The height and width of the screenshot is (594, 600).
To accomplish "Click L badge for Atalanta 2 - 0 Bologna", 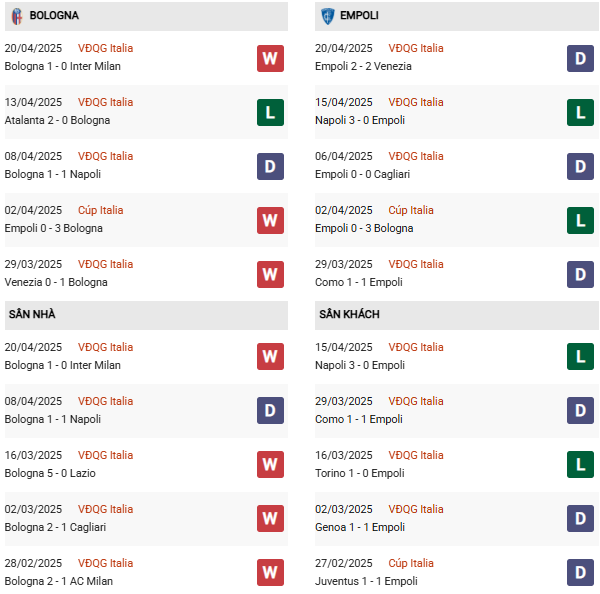I will point(270,111).
